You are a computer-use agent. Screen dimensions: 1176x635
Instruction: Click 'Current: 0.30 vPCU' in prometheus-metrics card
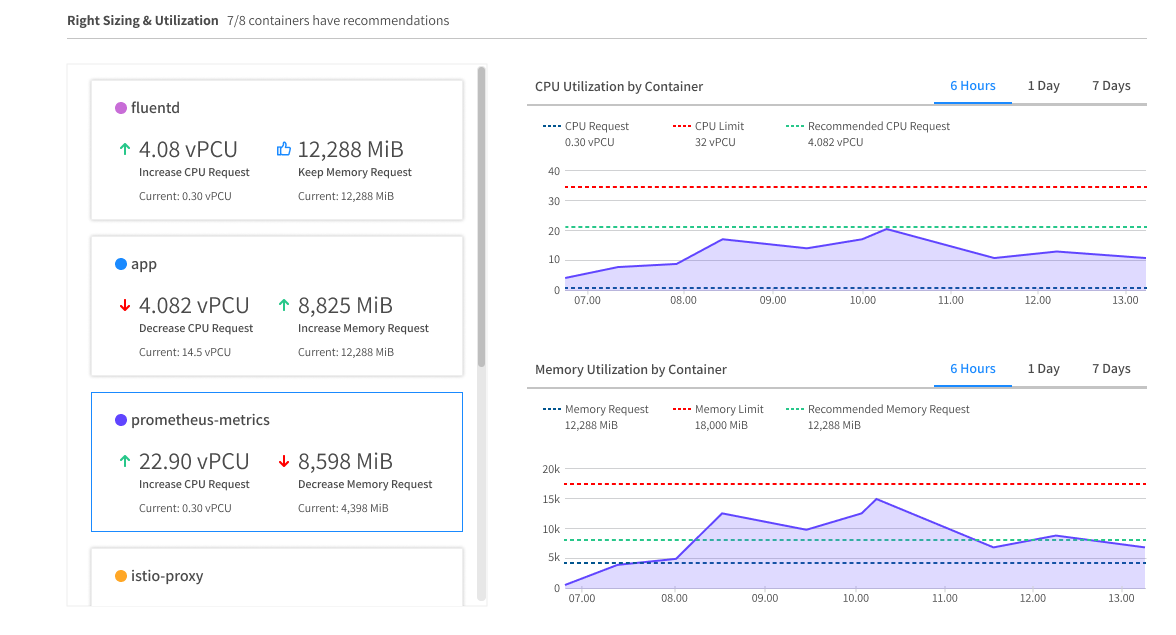pyautogui.click(x=185, y=508)
